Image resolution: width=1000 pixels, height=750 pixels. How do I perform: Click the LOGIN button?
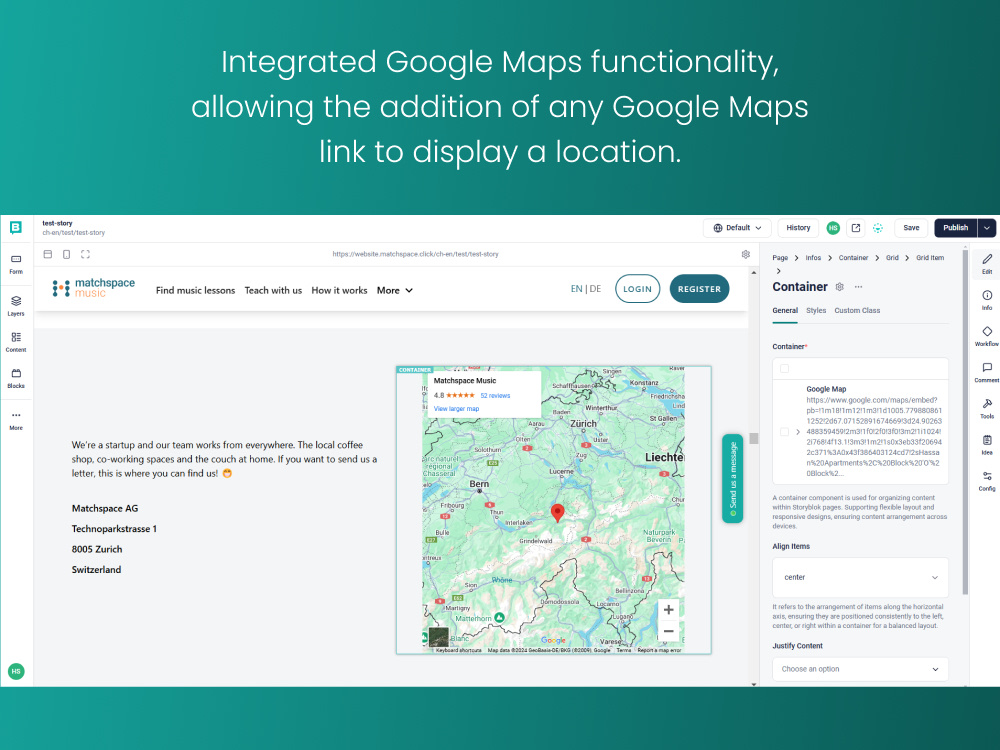[637, 289]
